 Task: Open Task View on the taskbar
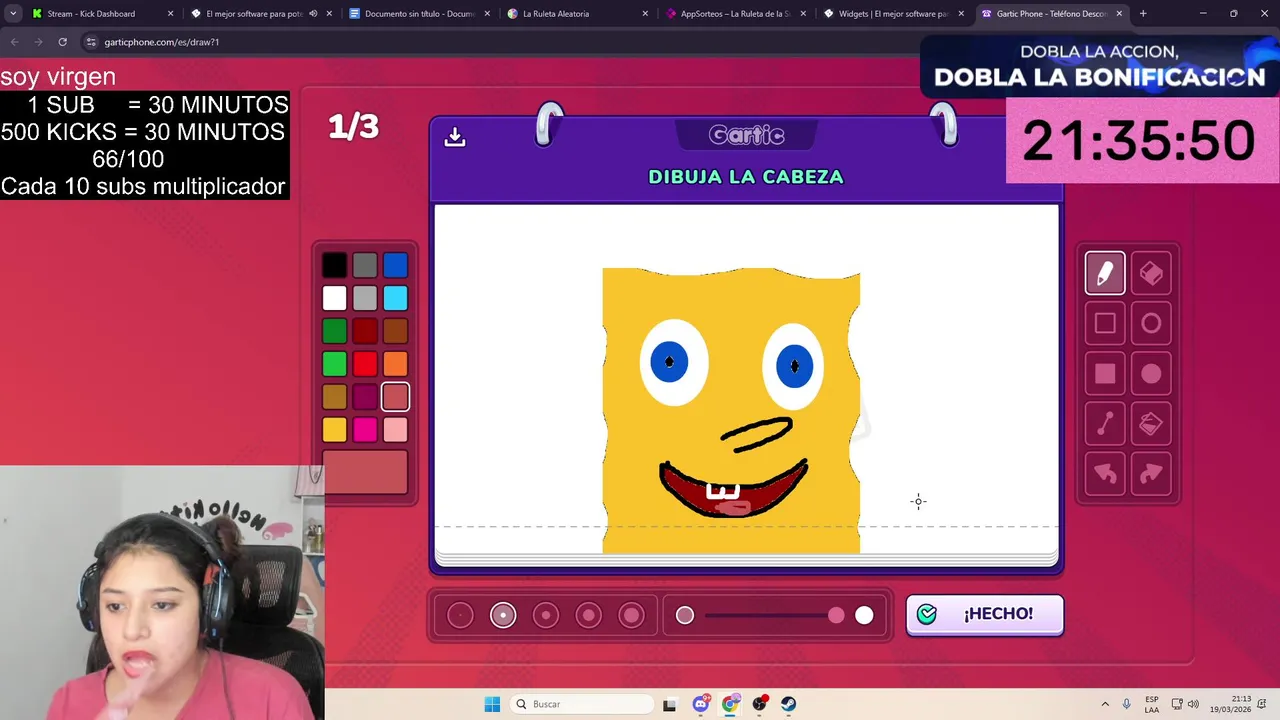pos(669,704)
